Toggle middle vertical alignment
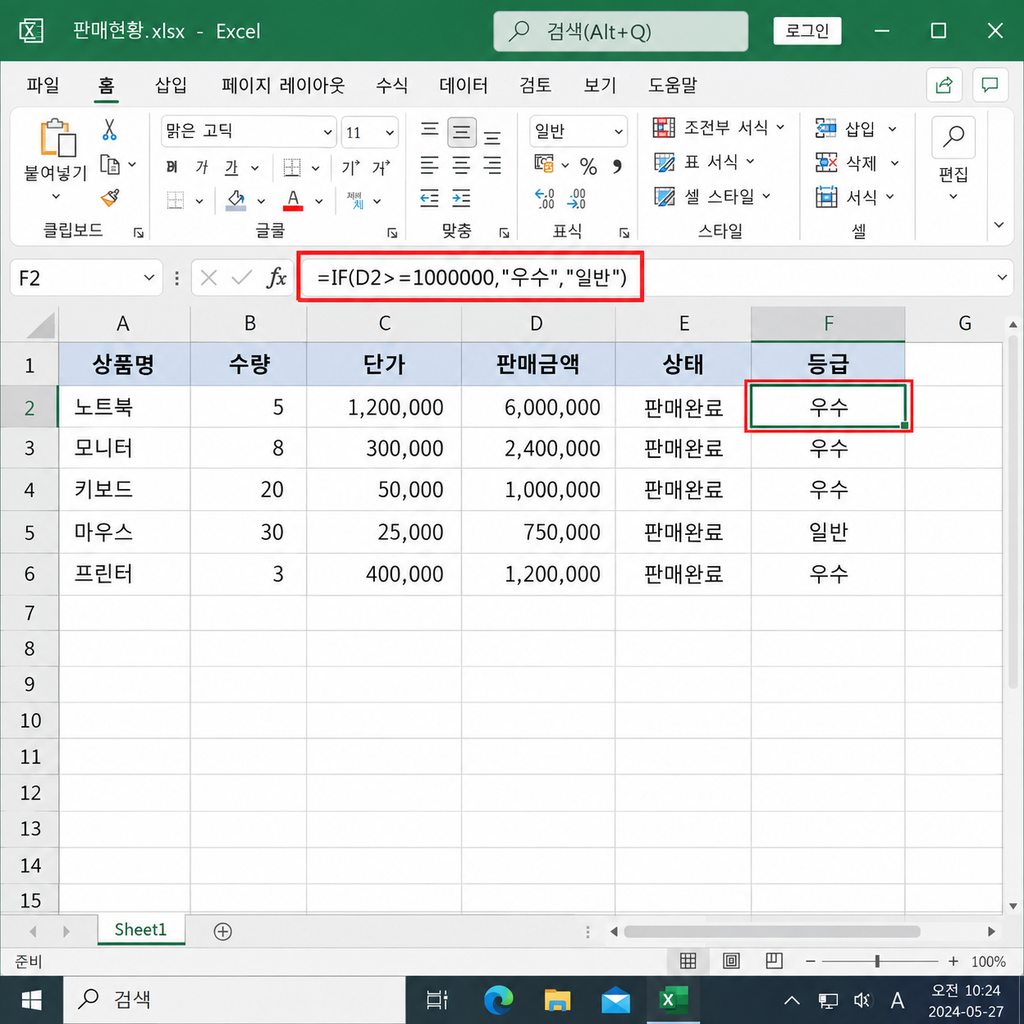The image size is (1024, 1024). [462, 133]
